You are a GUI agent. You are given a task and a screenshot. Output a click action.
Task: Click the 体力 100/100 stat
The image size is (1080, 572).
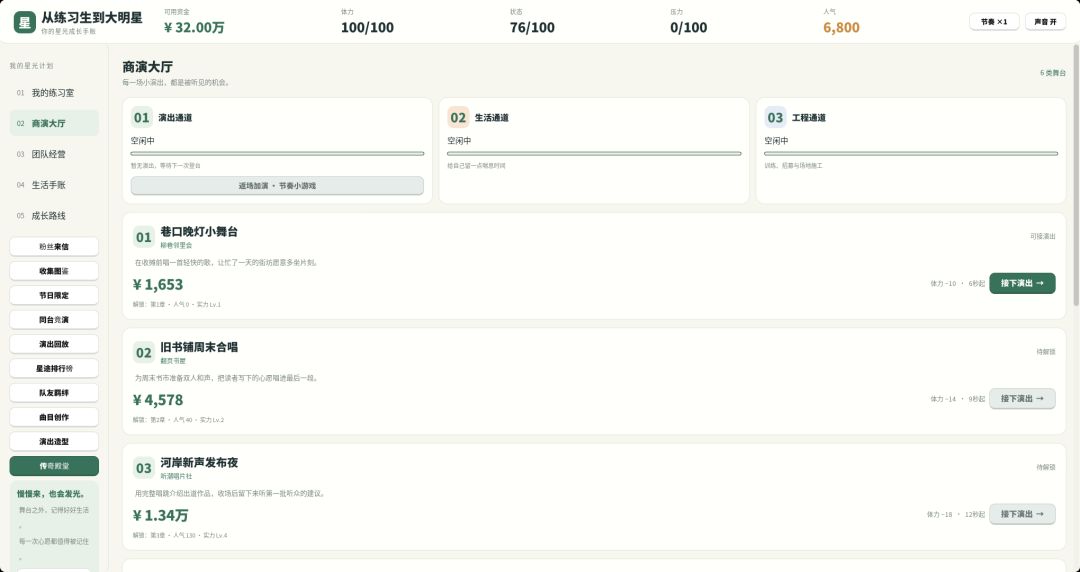point(367,28)
